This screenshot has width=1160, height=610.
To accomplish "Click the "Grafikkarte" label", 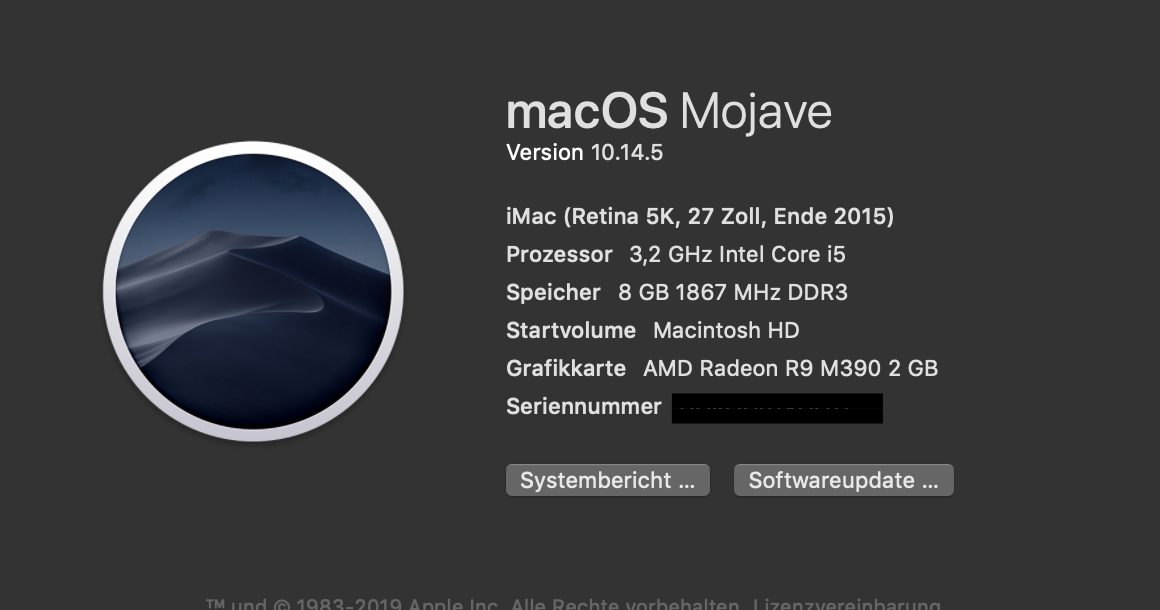I will click(566, 369).
